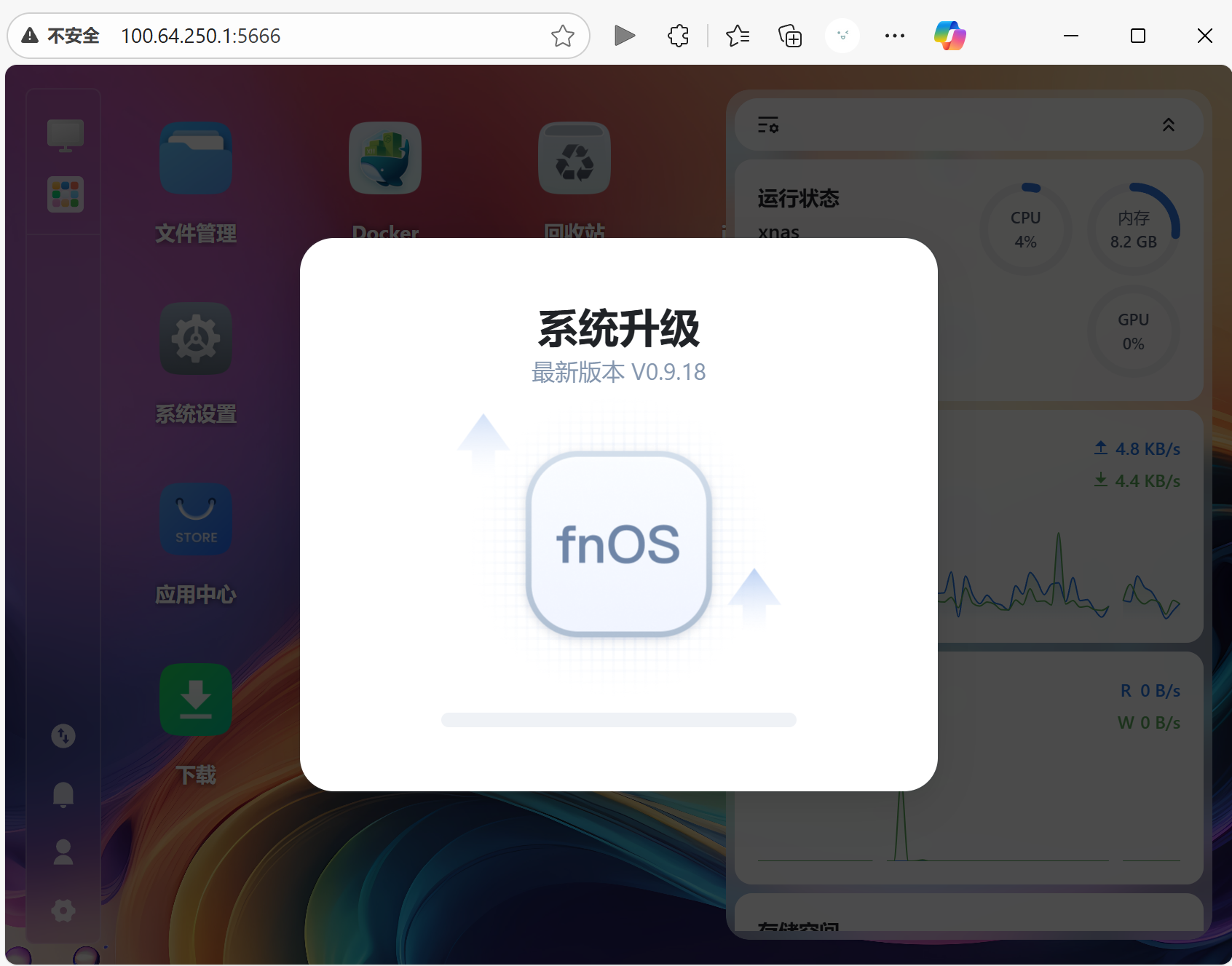Viewport: 1232px width, 966px height.
Task: Open the Copilot icon in toolbar
Action: [950, 36]
